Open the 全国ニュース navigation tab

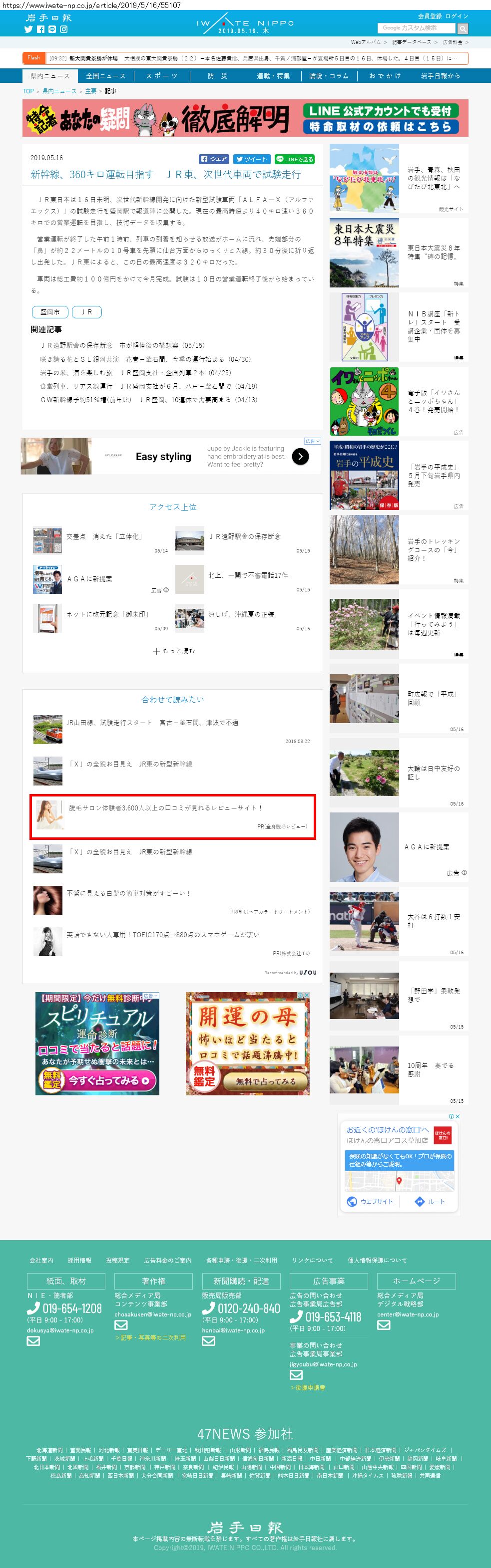click(x=105, y=76)
